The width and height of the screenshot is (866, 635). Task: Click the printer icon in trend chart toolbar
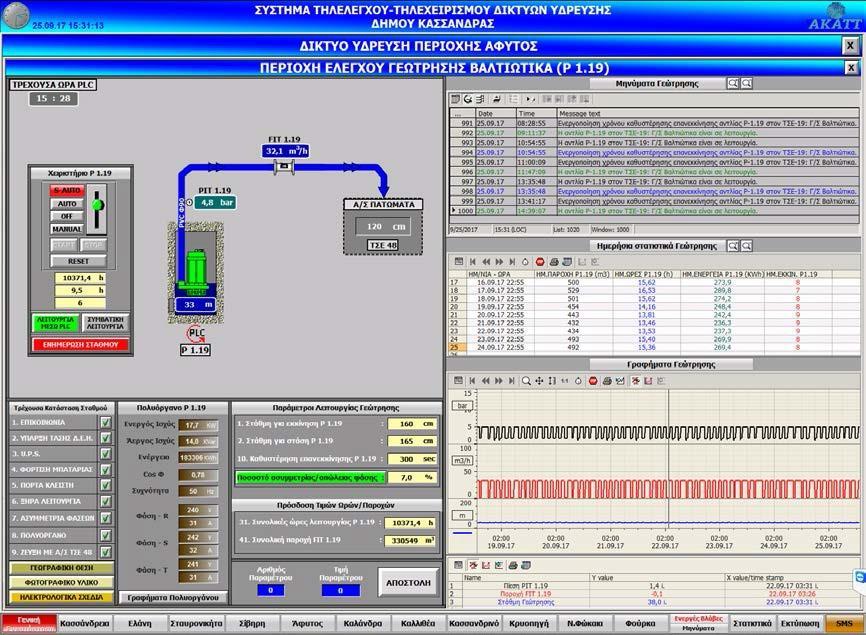[x=607, y=380]
